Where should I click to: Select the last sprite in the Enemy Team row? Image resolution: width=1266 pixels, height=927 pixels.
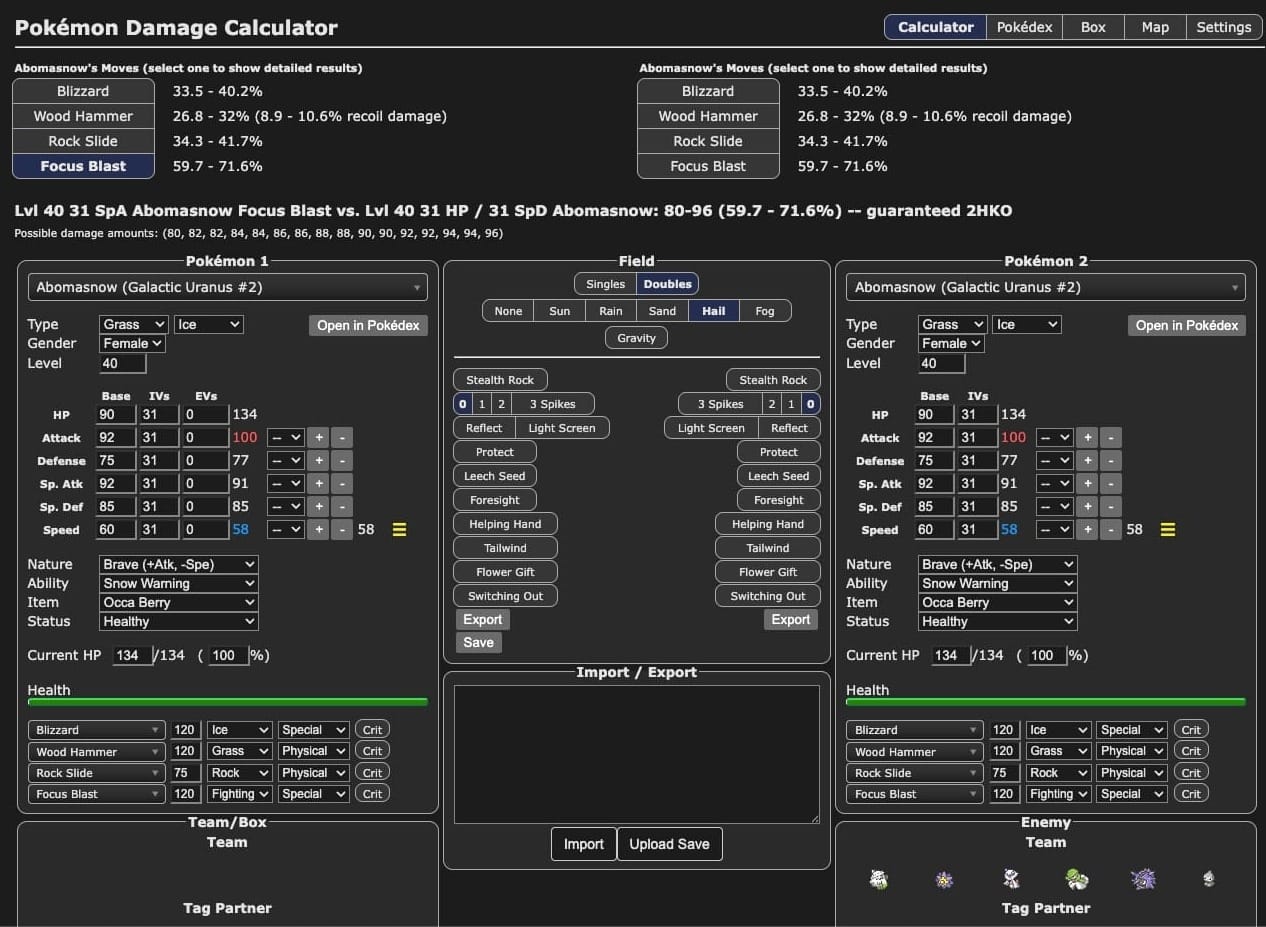pyautogui.click(x=1209, y=879)
